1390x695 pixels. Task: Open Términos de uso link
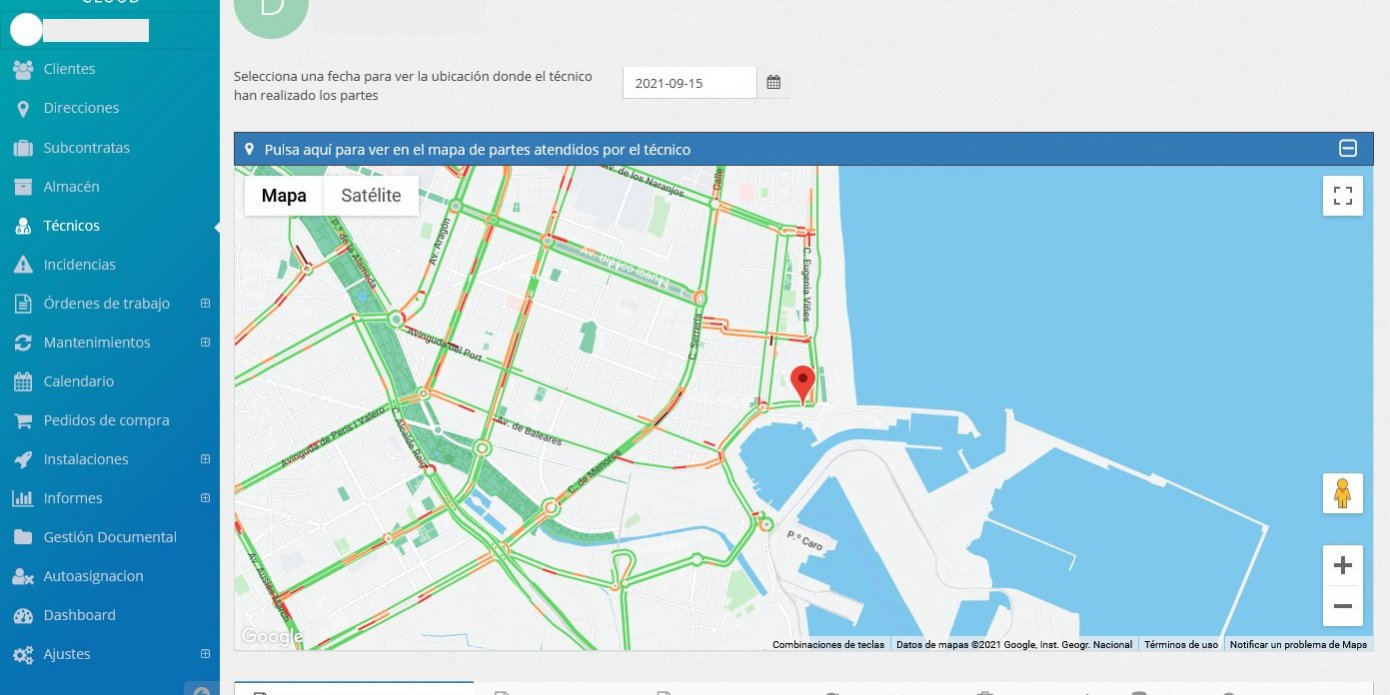[1181, 644]
